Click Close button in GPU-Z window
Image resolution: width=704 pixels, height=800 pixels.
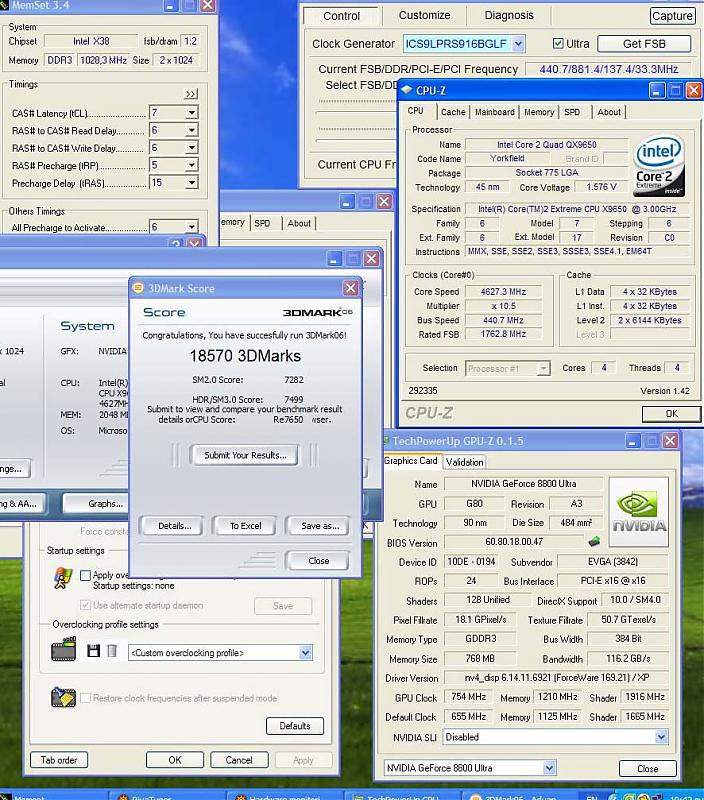point(647,768)
